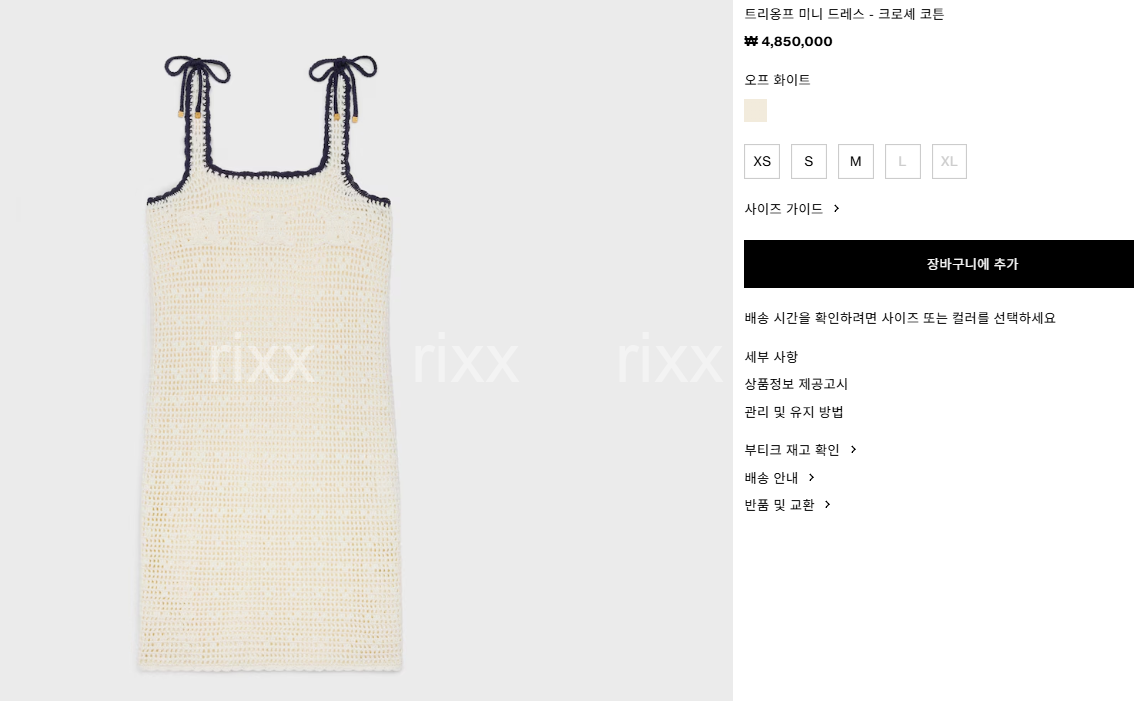Image resolution: width=1134 pixels, height=701 pixels.
Task: Open the 배송 안내 shipping info link
Action: [771, 477]
